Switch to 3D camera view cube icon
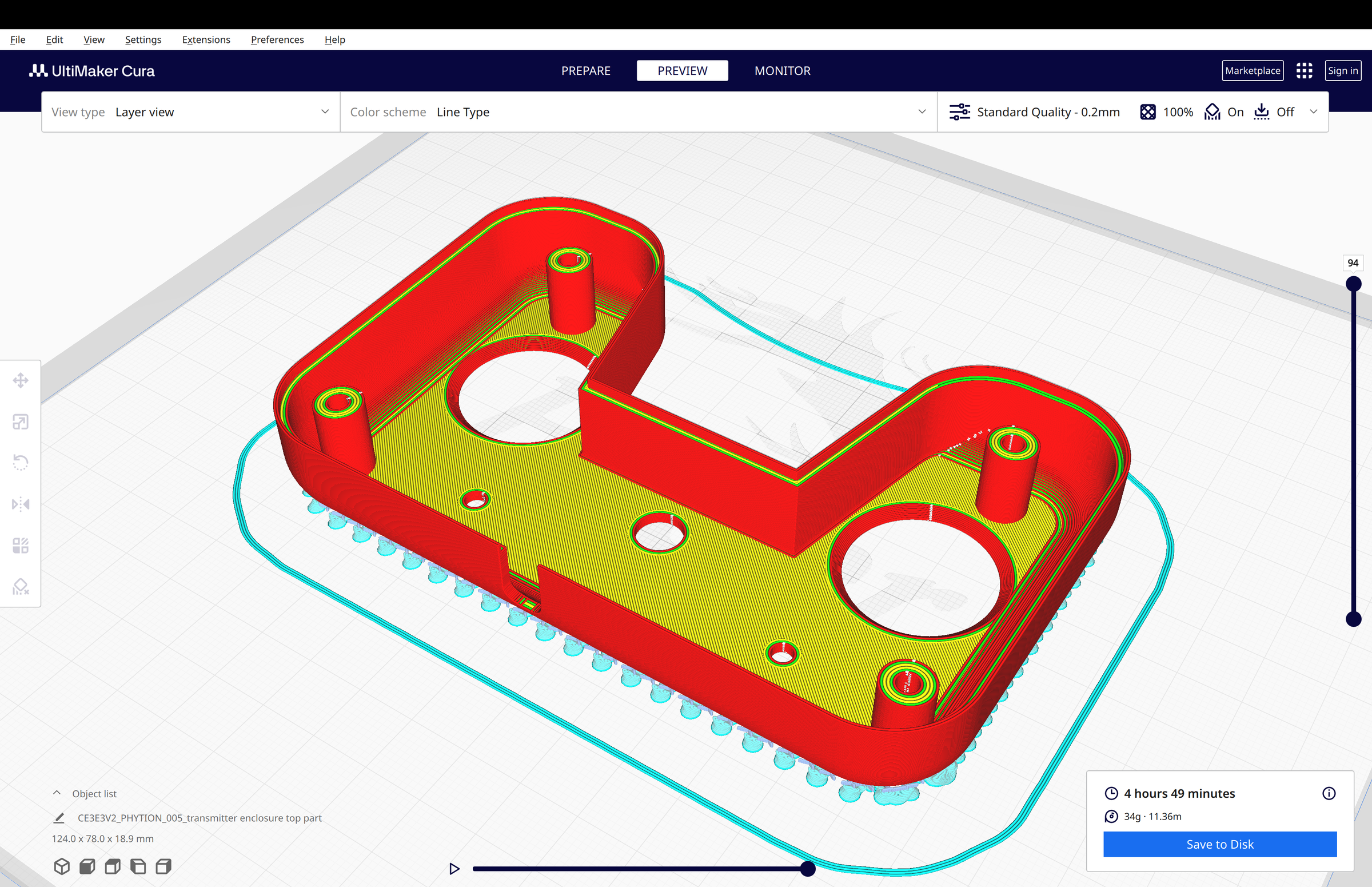Screen dimensions: 1372x887 coord(62,866)
